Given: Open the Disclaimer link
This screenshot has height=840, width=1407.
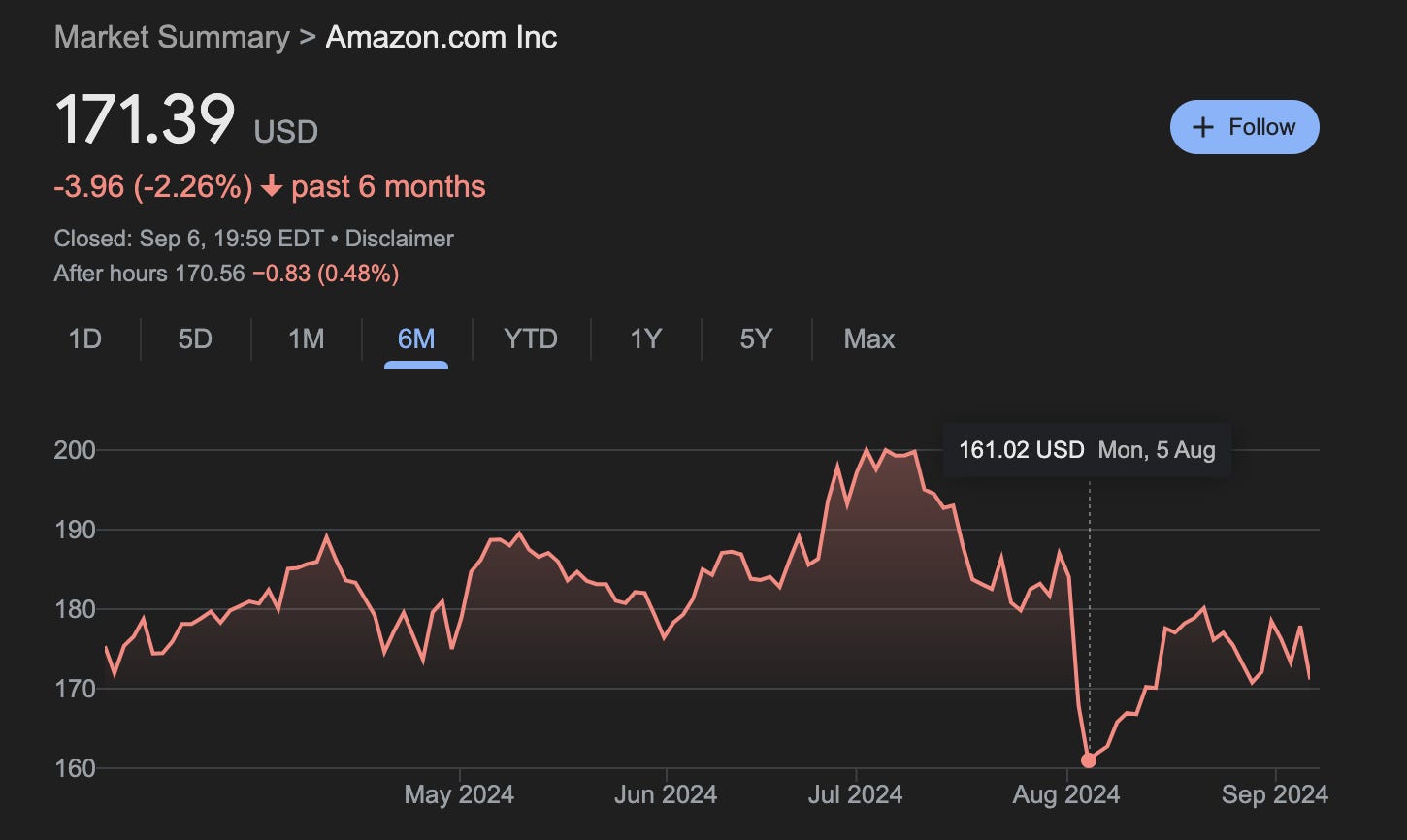Looking at the screenshot, I should point(399,238).
